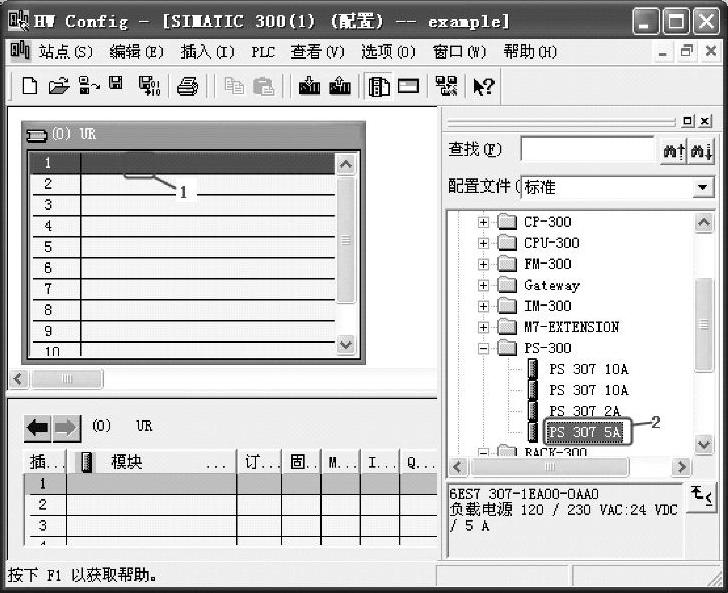Click the rack scrollbar up arrow
The width and height of the screenshot is (728, 593).
click(346, 164)
